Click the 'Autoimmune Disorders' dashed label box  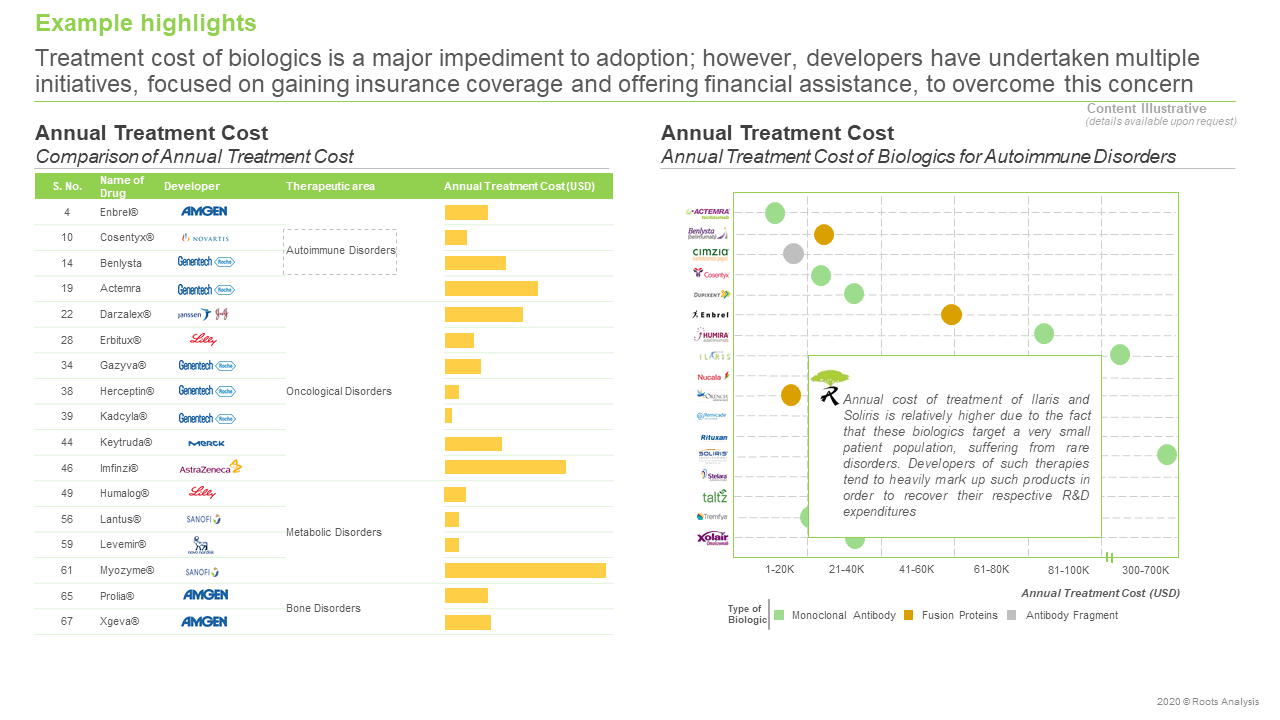[340, 251]
